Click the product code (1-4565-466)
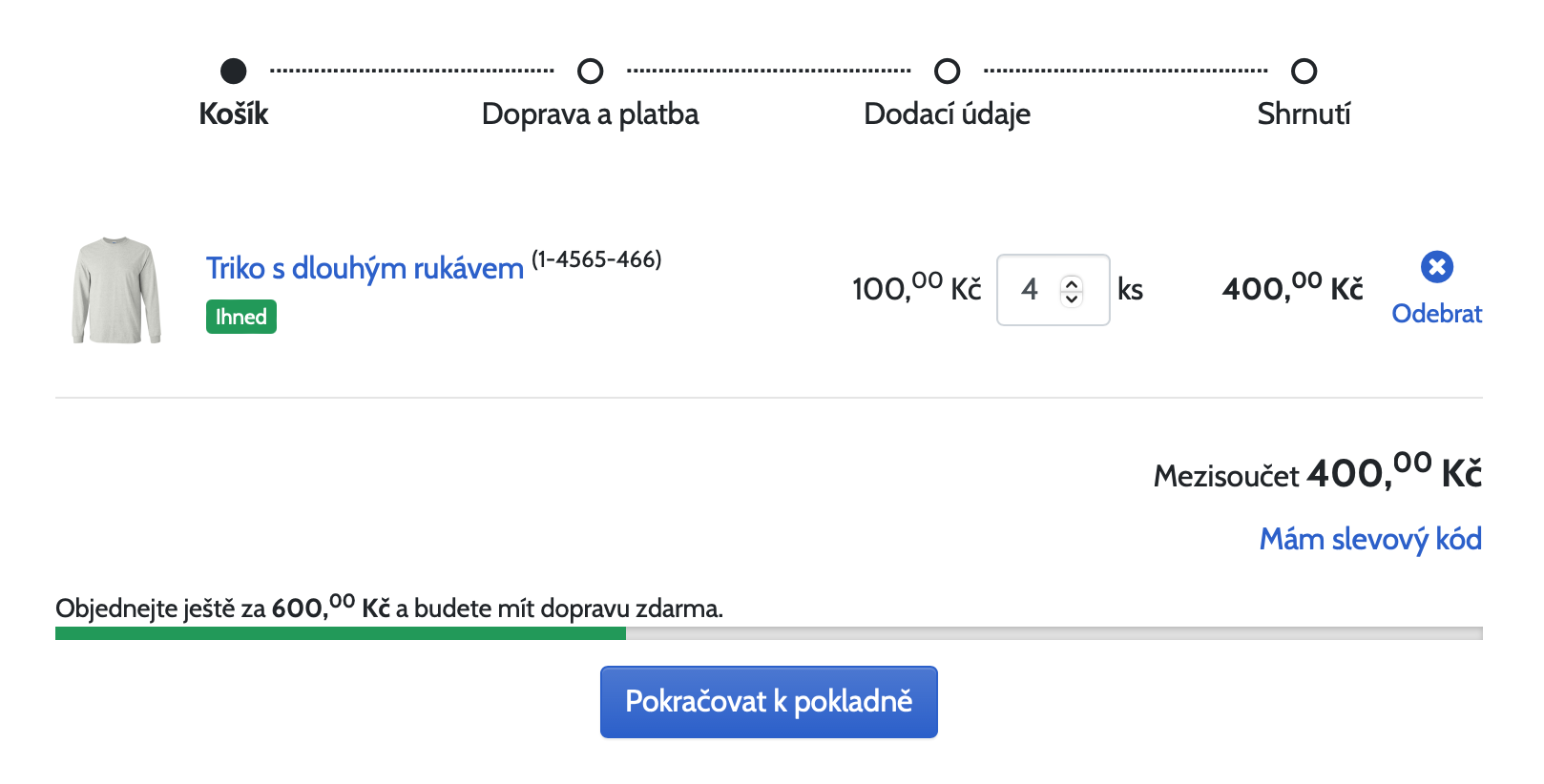Image resolution: width=1544 pixels, height=784 pixels. point(596,259)
